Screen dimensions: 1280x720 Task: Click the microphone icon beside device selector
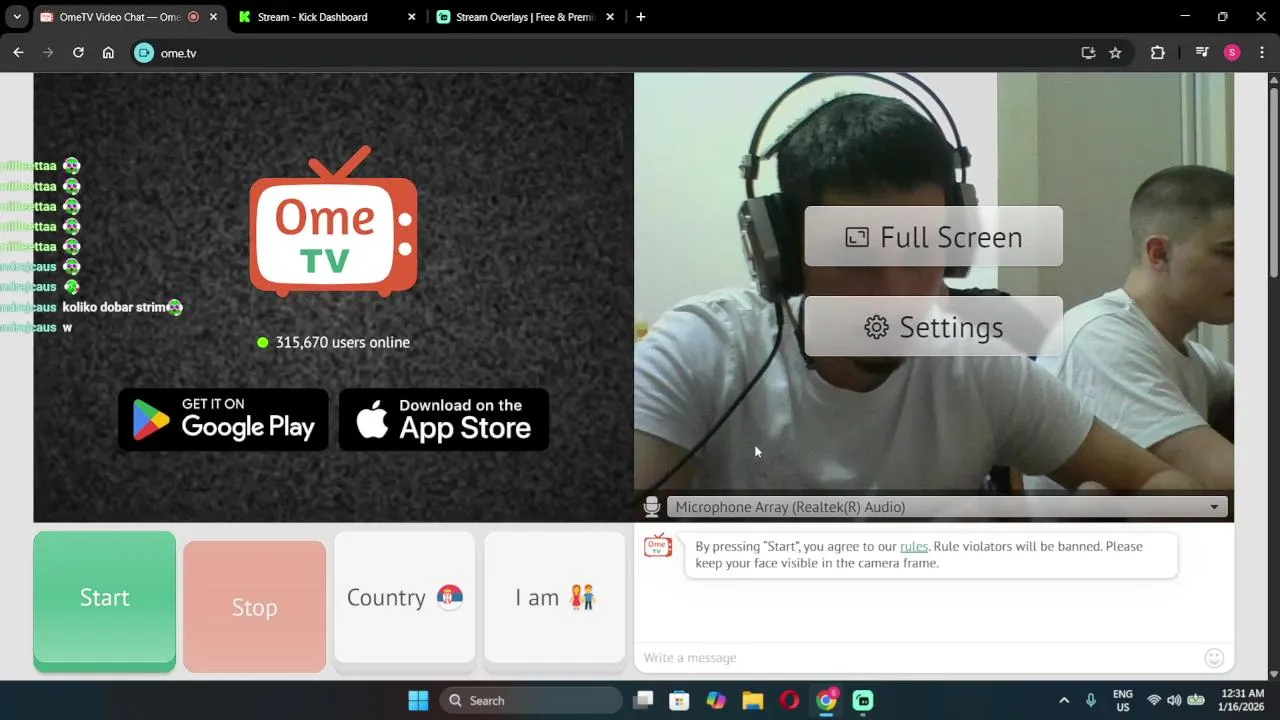pyautogui.click(x=652, y=507)
